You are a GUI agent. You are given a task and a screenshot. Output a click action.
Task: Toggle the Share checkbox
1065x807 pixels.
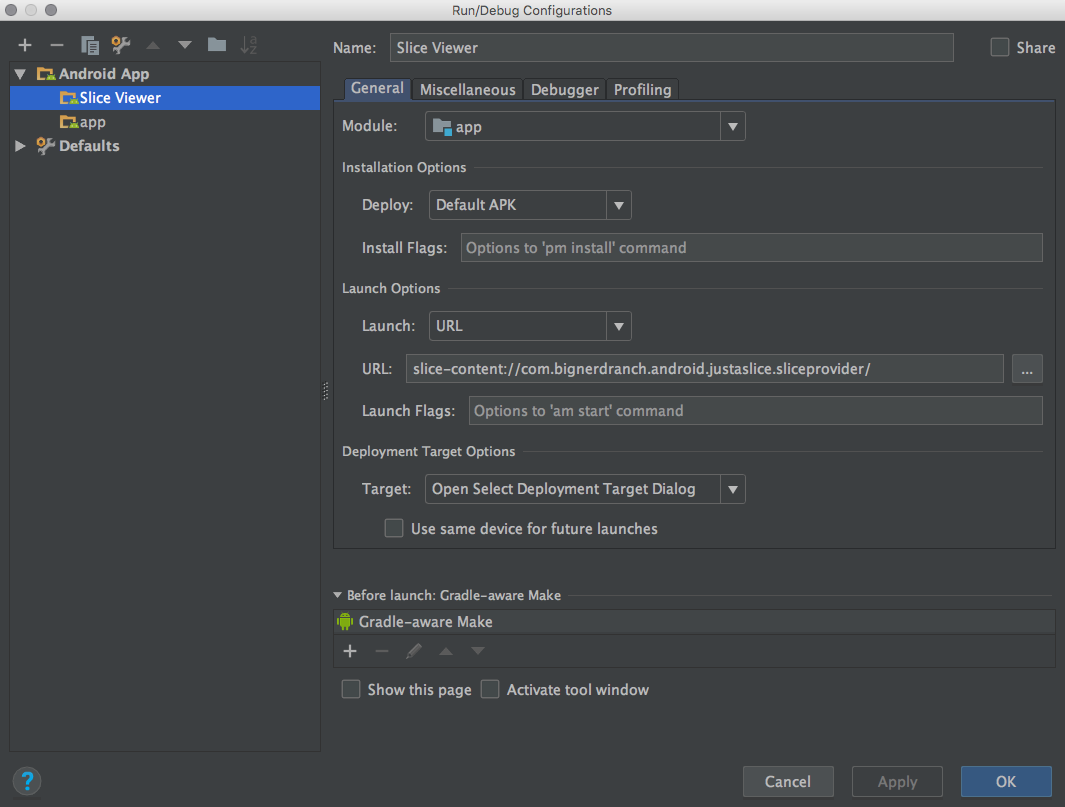tap(1000, 48)
